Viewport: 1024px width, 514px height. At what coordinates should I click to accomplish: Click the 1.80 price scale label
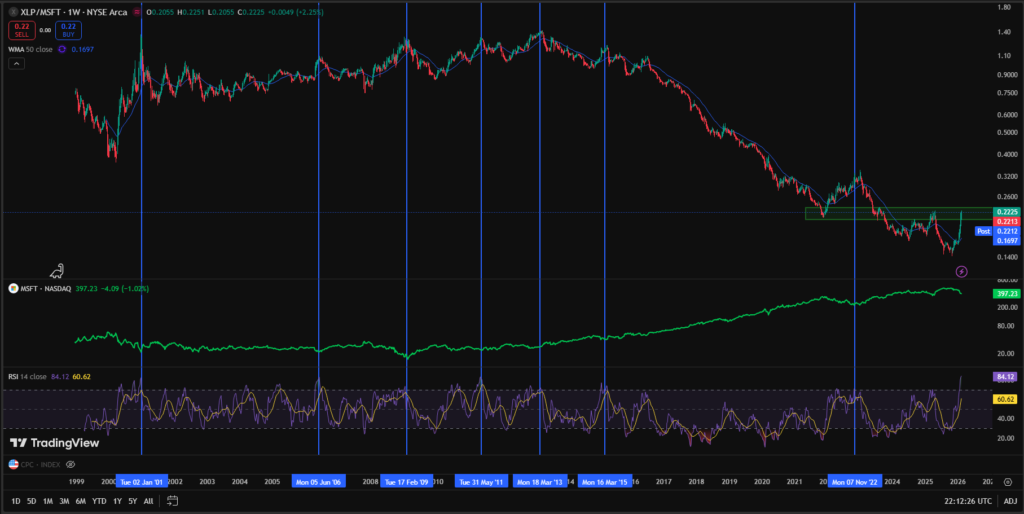(x=1004, y=7)
